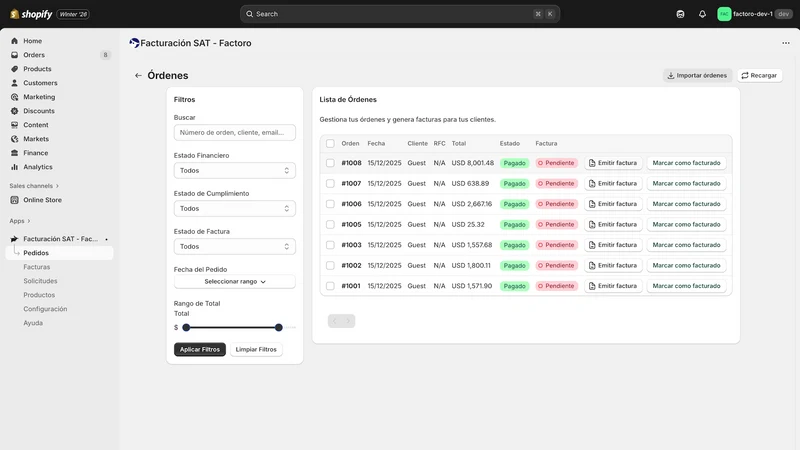Check the box for order #1002
Viewport: 800px width, 450px height.
tap(330, 265)
